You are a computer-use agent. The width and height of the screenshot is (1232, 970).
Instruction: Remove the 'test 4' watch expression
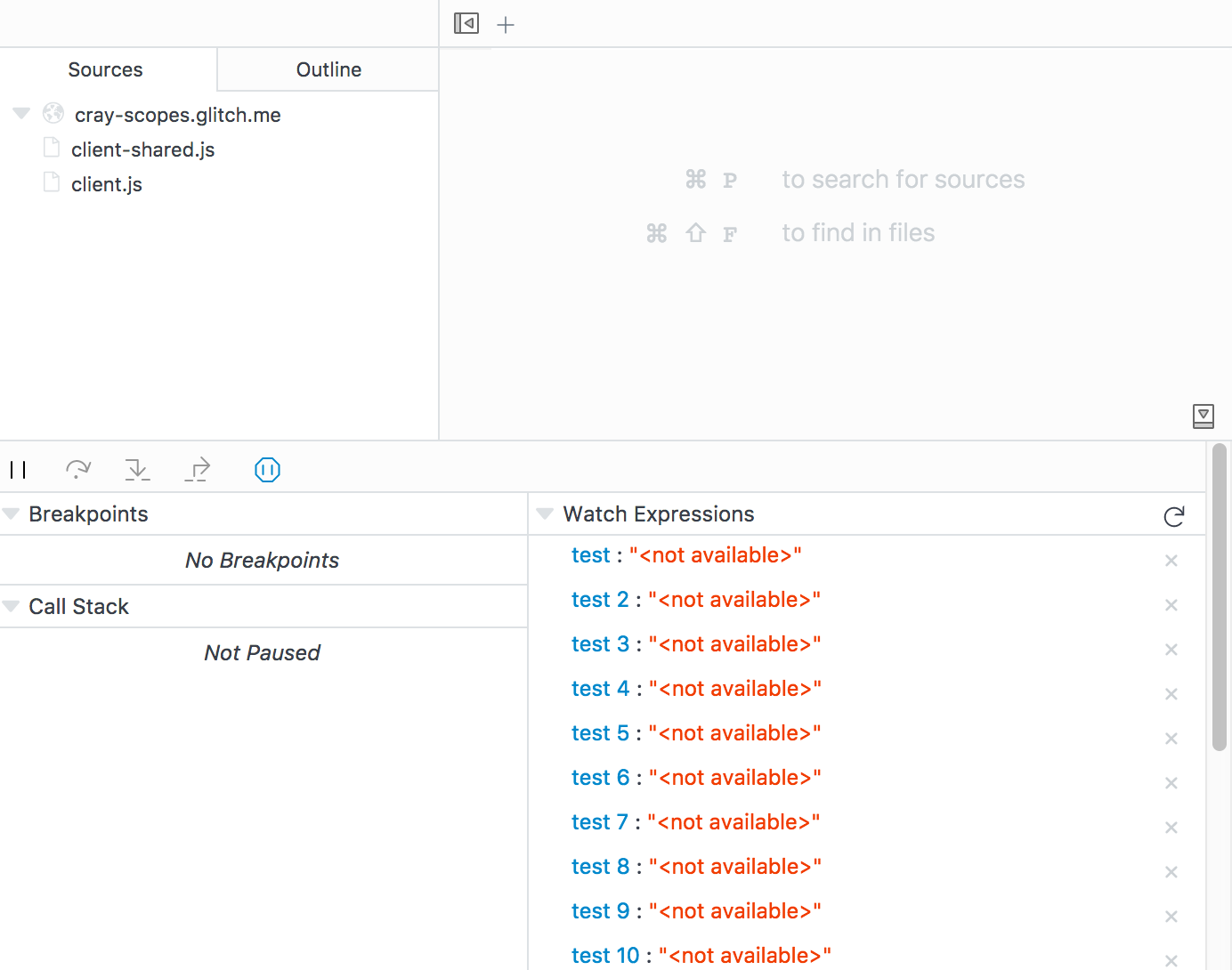1171,694
